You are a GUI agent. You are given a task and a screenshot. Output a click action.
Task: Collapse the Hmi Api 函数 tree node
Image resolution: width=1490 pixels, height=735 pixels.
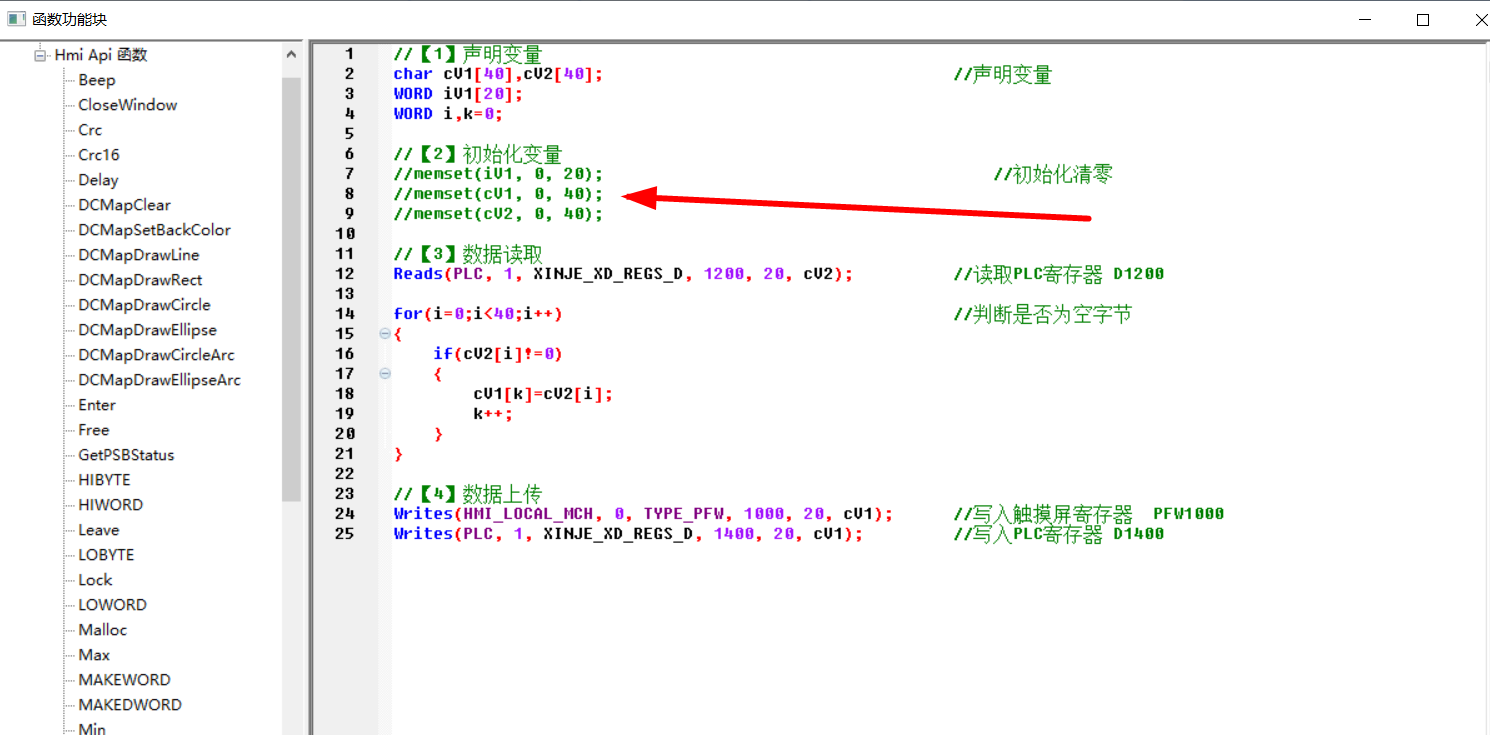[41, 55]
